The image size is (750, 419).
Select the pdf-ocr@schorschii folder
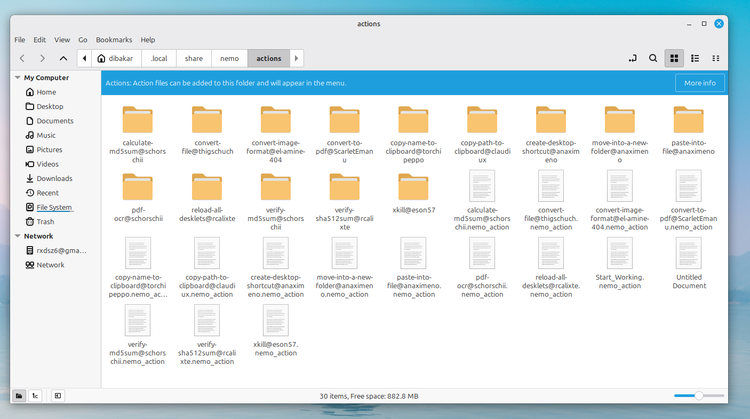click(x=138, y=197)
